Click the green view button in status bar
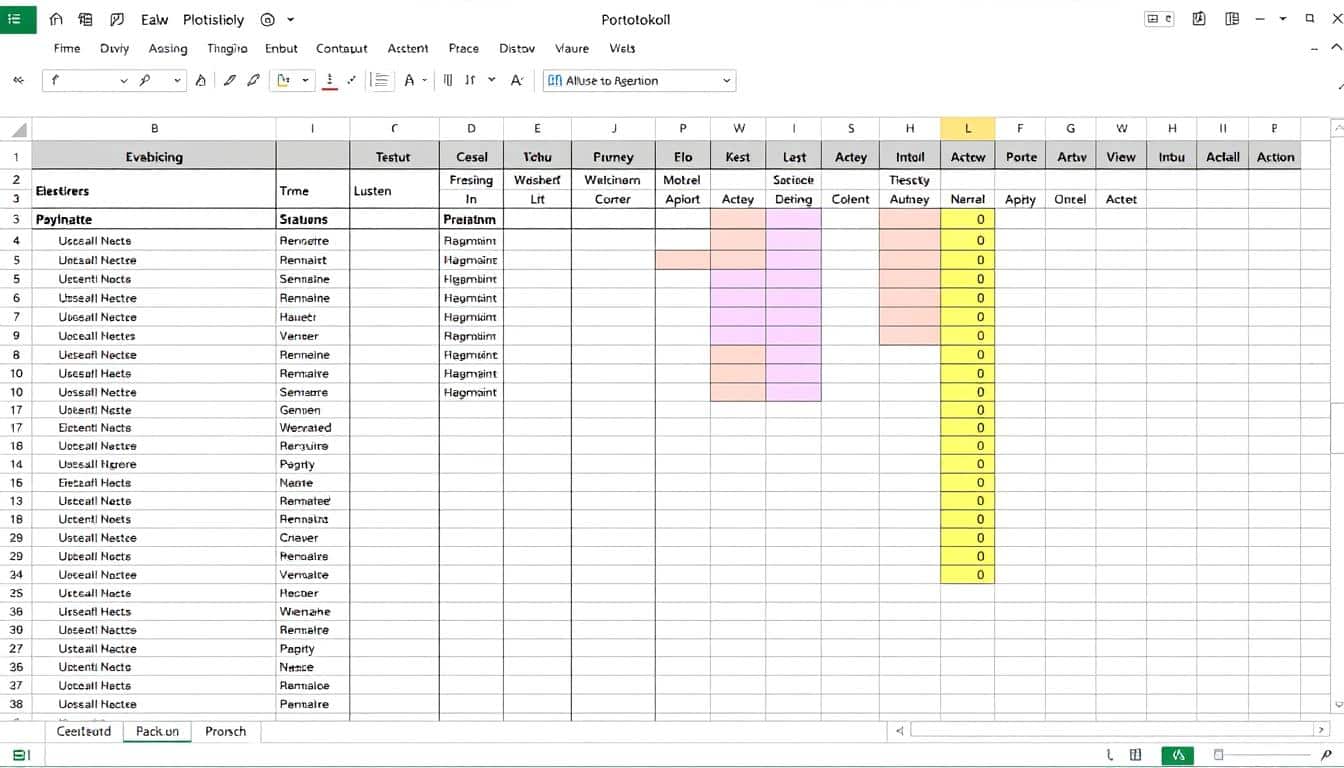The height and width of the screenshot is (768, 1344). 1177,756
